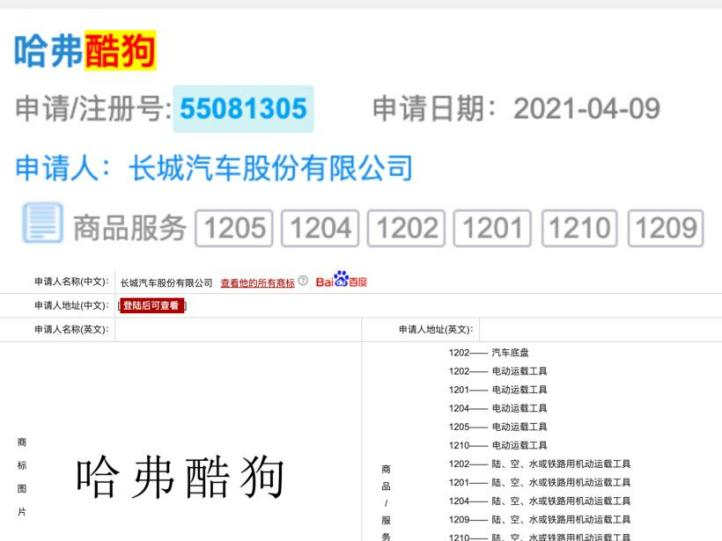Click the 1202—— 电动运载工具 row
The width and height of the screenshot is (722, 541).
[x=498, y=371]
